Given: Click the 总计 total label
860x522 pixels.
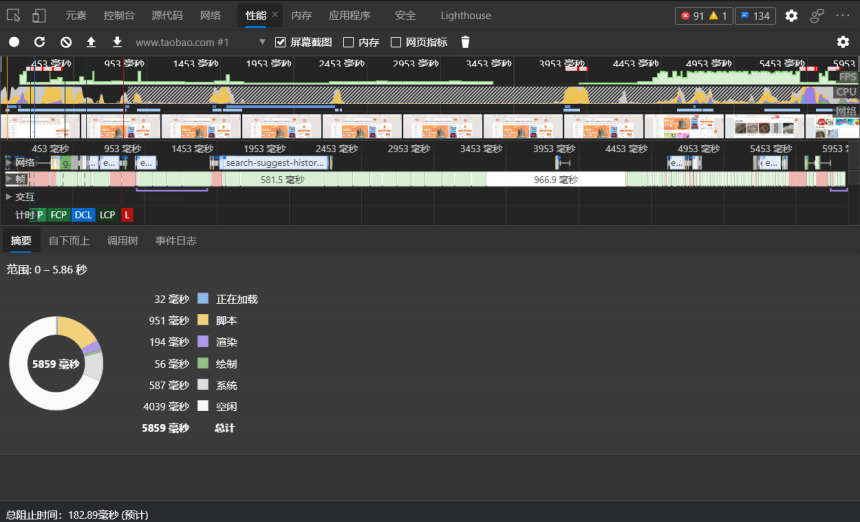Looking at the screenshot, I should click(224, 428).
